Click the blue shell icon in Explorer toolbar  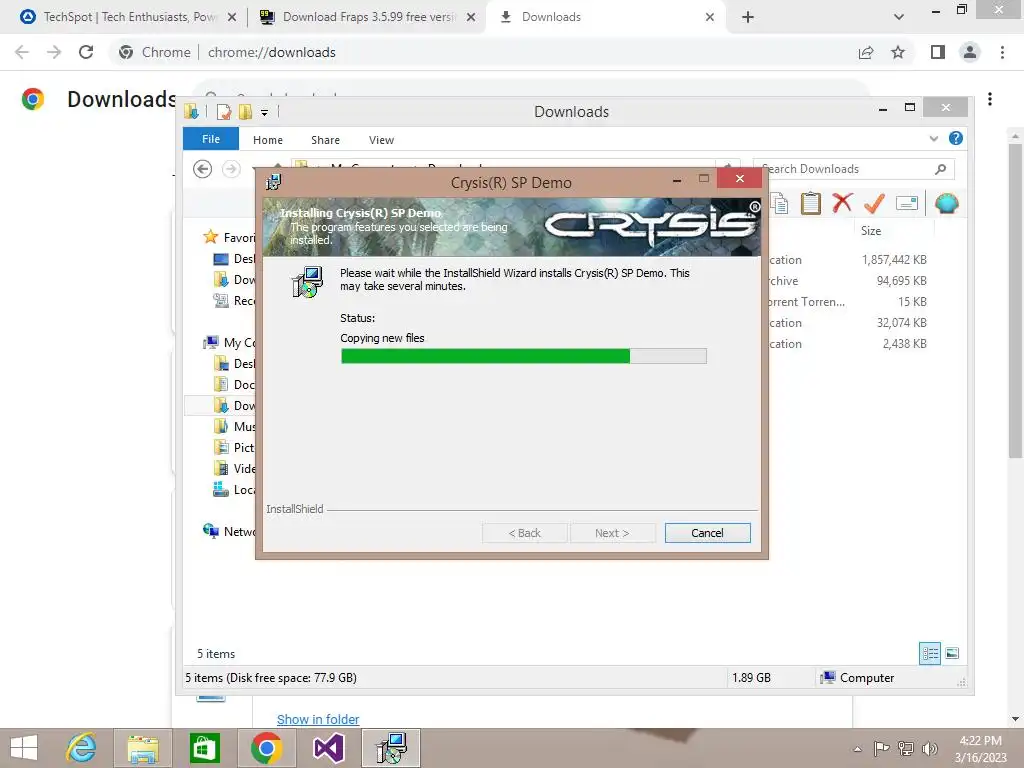click(946, 203)
